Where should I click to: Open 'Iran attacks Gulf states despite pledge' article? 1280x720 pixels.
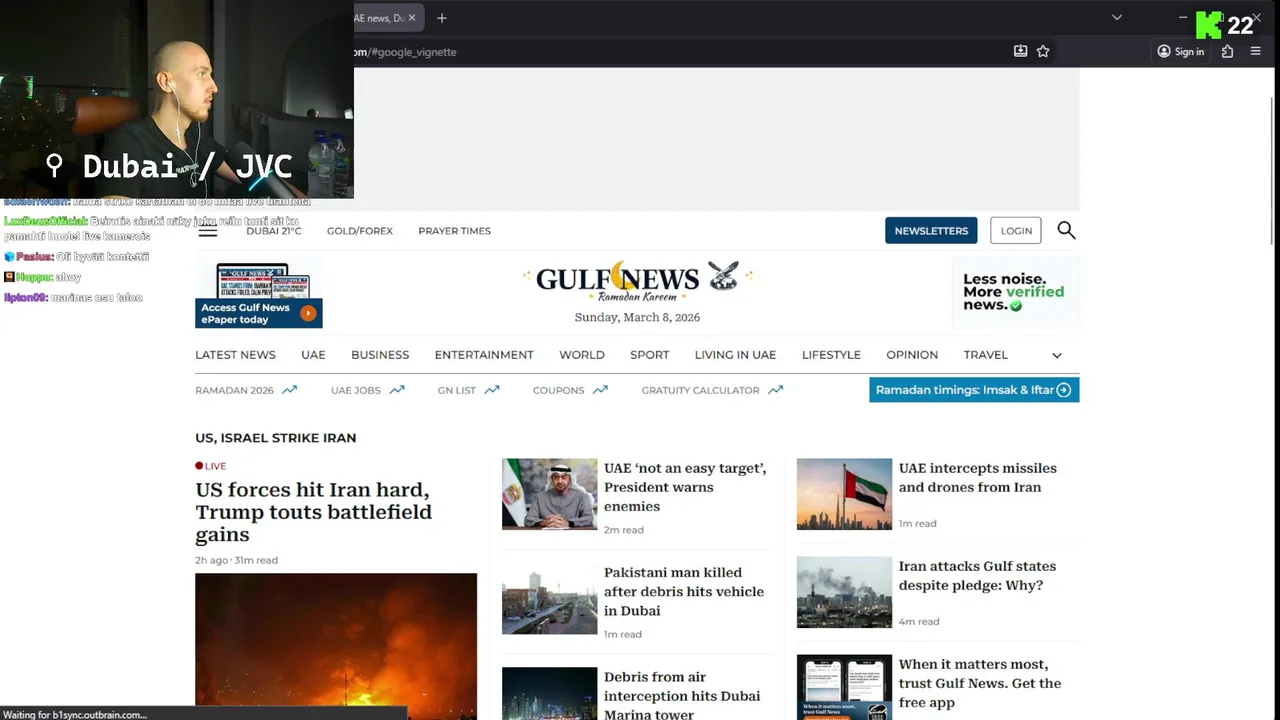977,575
